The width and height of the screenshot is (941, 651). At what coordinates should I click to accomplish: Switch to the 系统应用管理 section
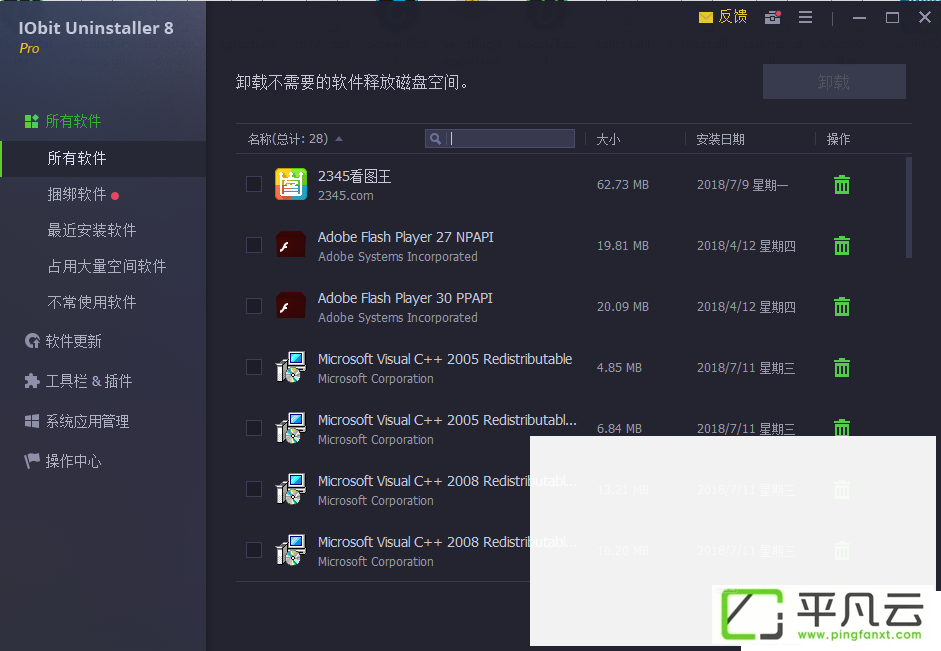87,421
